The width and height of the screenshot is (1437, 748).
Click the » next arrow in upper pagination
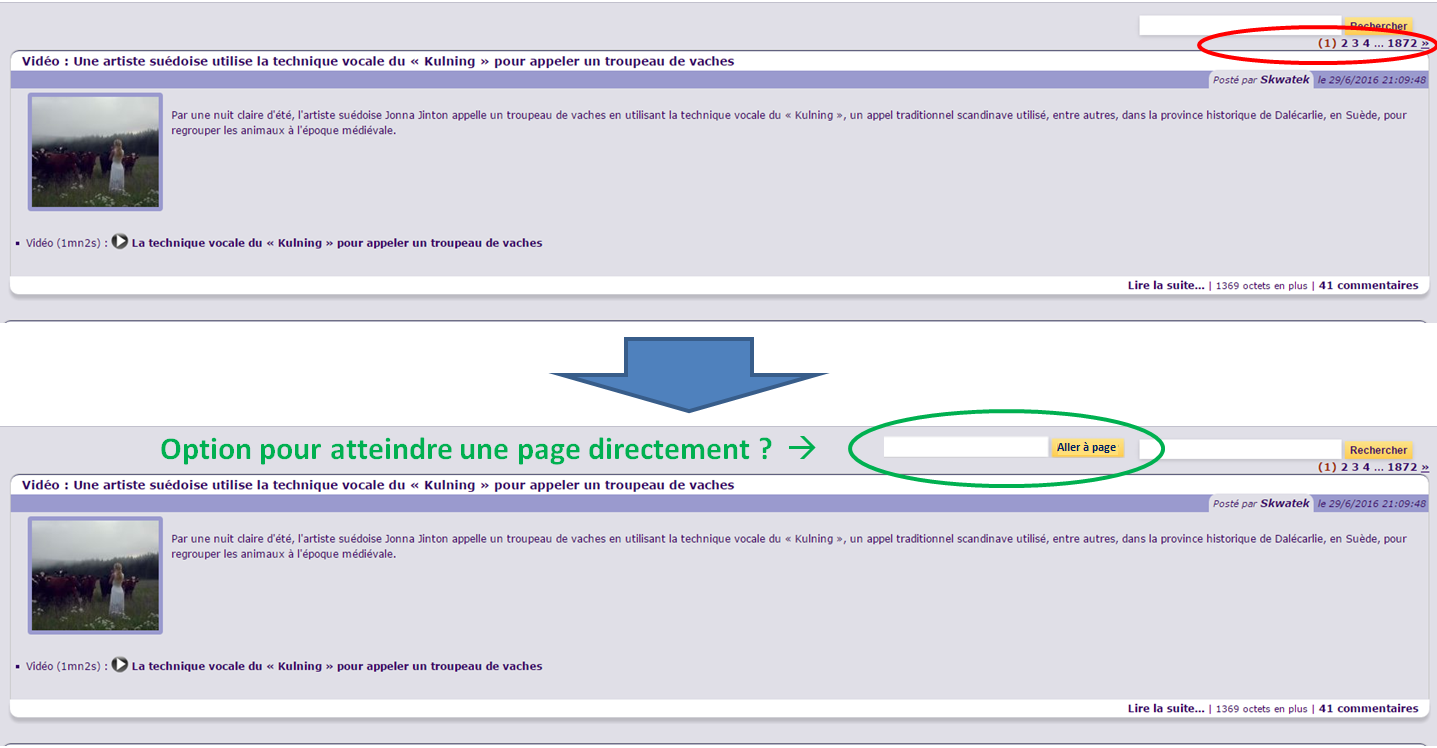click(x=1425, y=43)
